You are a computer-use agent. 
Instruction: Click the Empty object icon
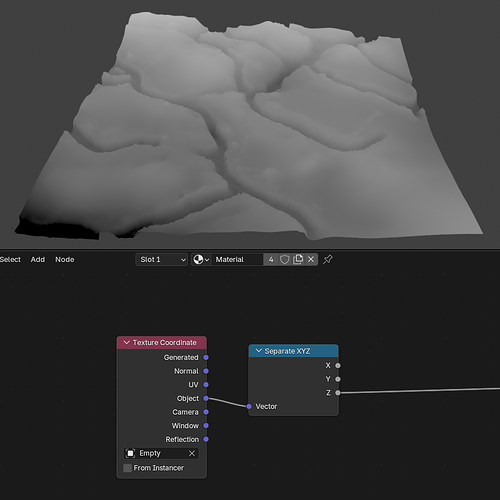click(130, 453)
